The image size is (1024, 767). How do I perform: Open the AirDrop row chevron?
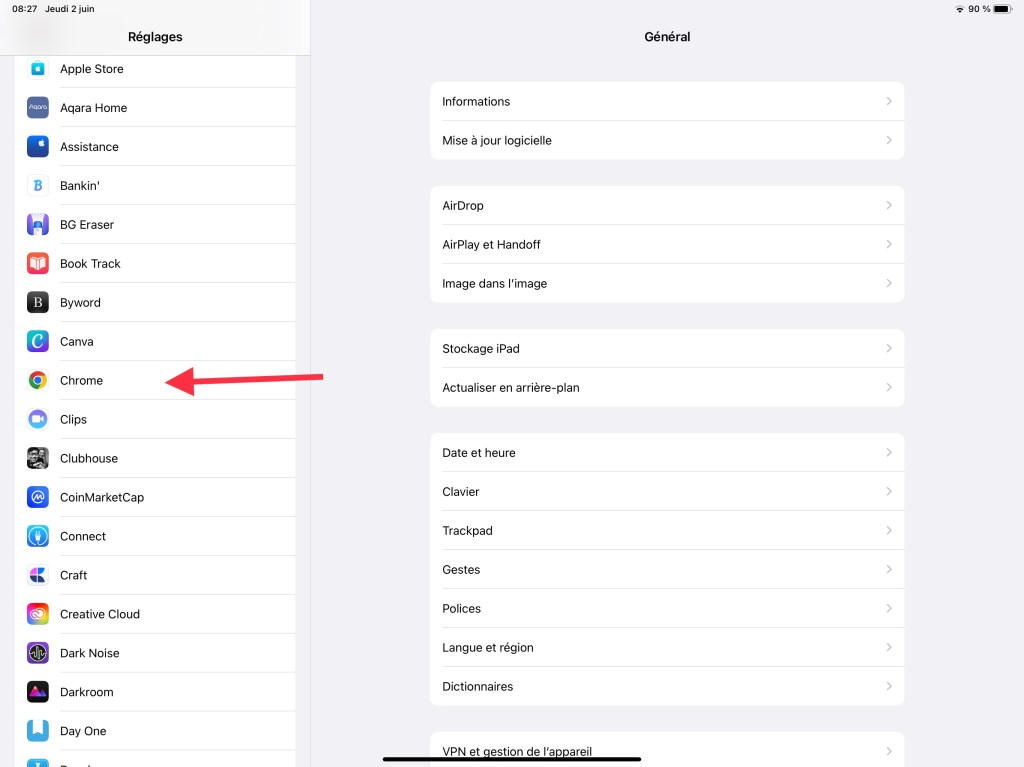pos(888,205)
